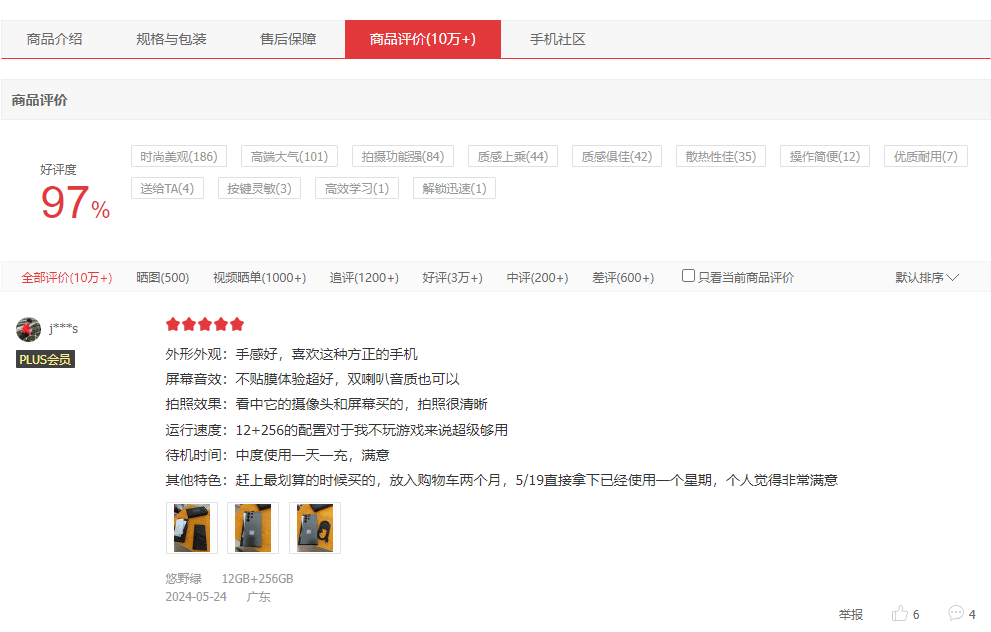Click the 商品评价 section header
991x632 pixels.
coord(39,100)
